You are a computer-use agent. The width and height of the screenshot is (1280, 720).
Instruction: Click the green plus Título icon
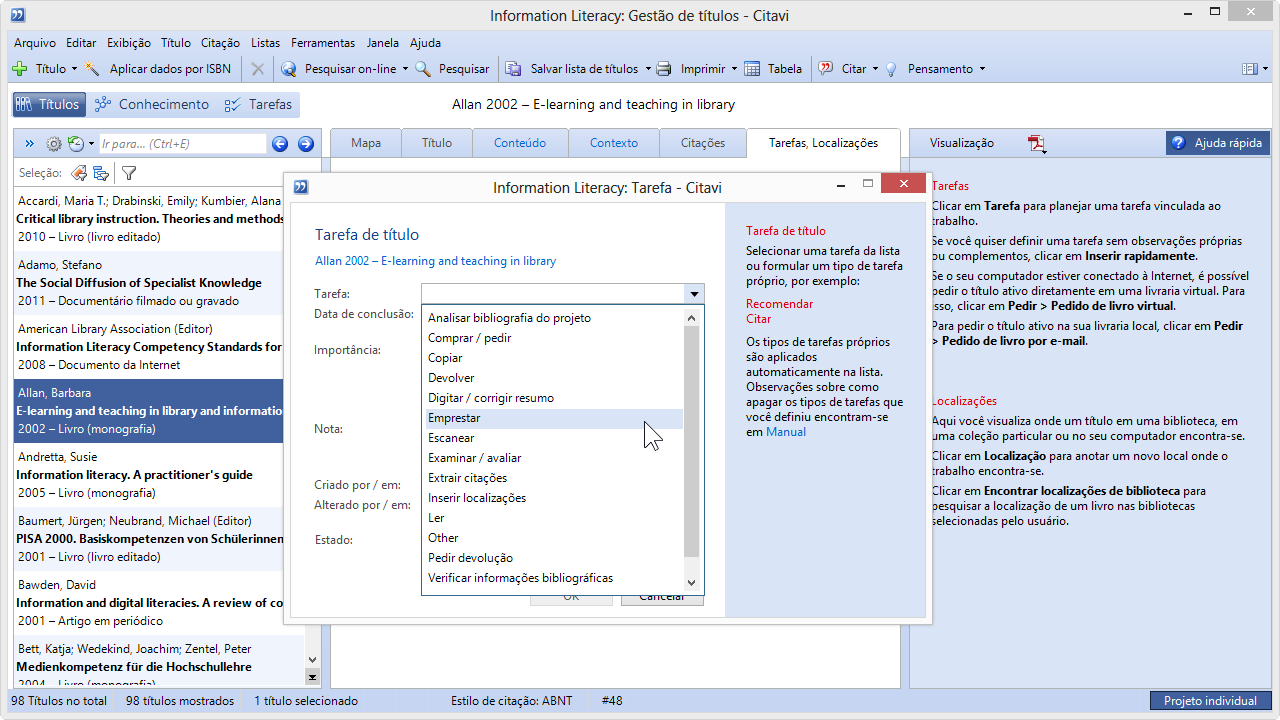click(20, 69)
